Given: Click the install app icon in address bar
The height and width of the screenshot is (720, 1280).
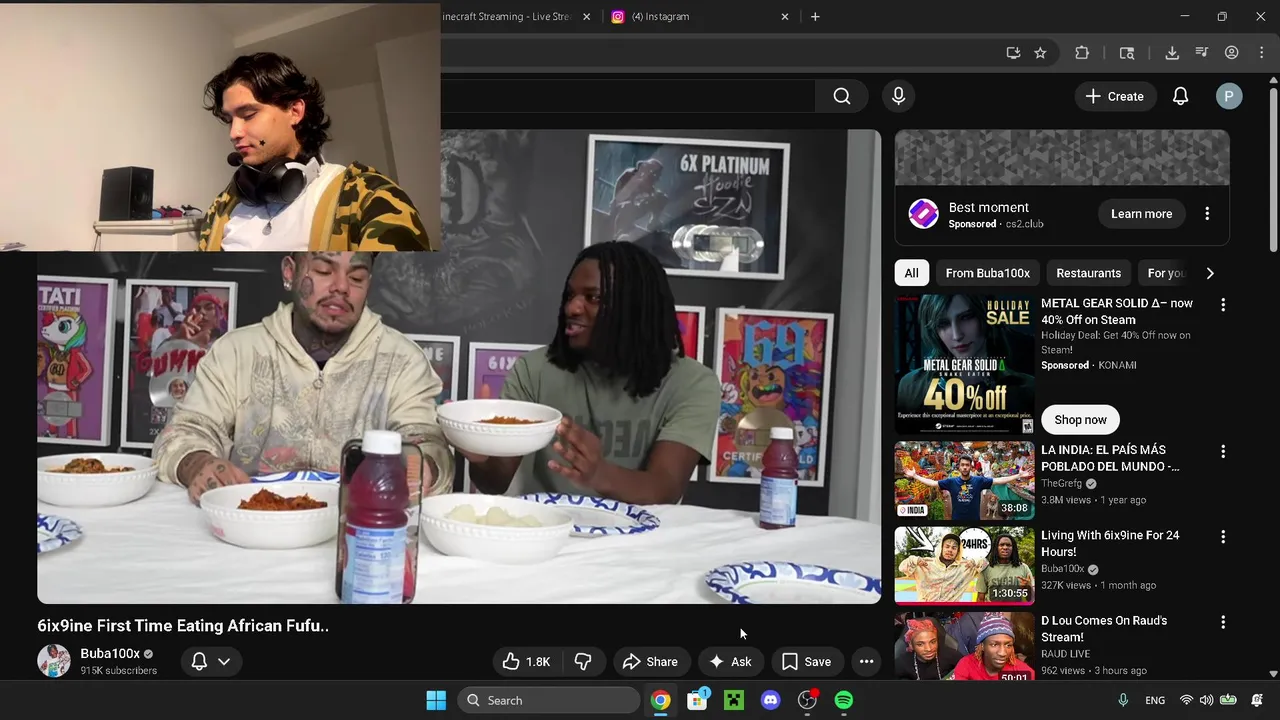Looking at the screenshot, I should tap(1013, 53).
